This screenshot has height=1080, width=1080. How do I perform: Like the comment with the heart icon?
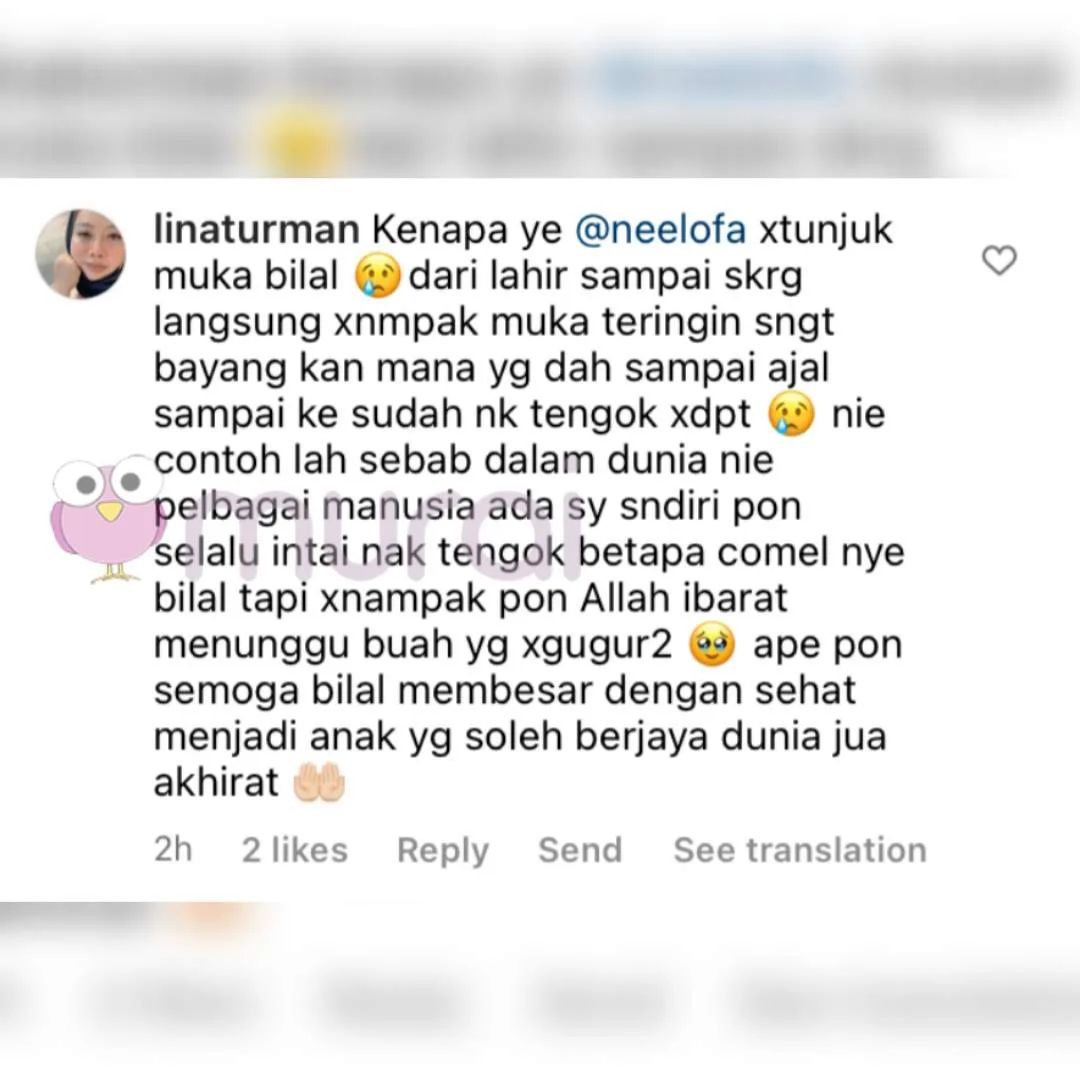[999, 260]
